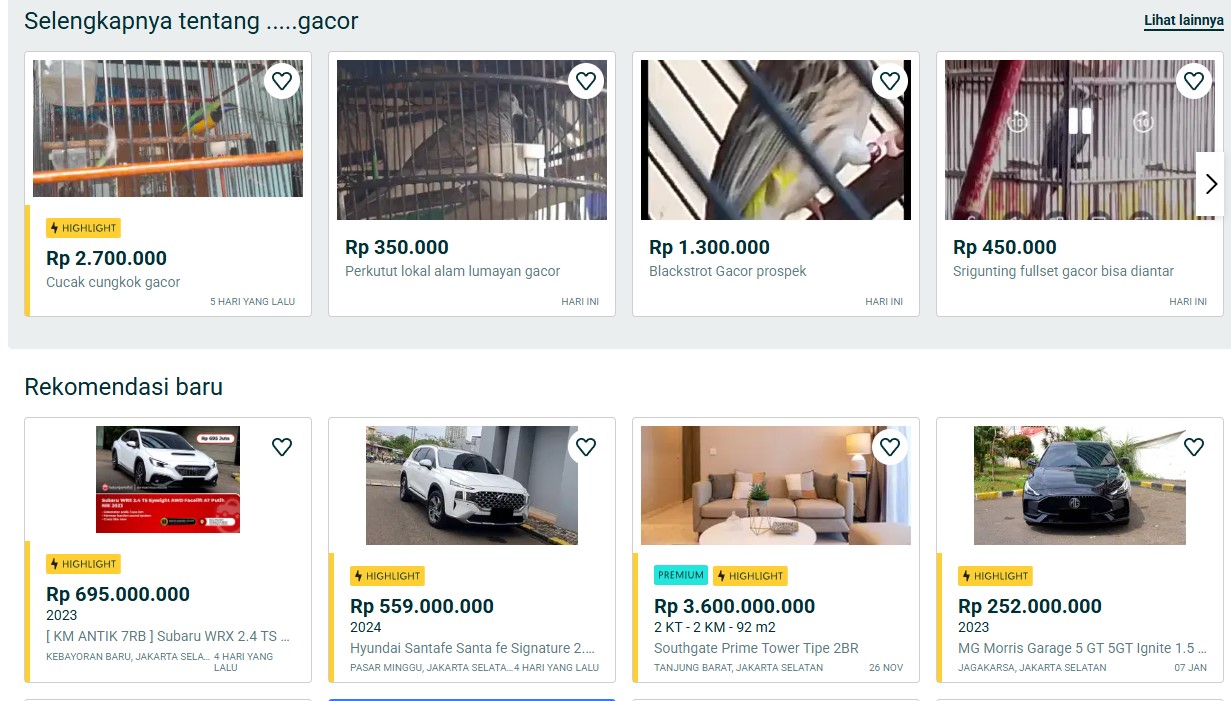This screenshot has width=1231, height=701.
Task: Favorite the Blackstrot Gacor prospek listing
Action: tap(890, 80)
